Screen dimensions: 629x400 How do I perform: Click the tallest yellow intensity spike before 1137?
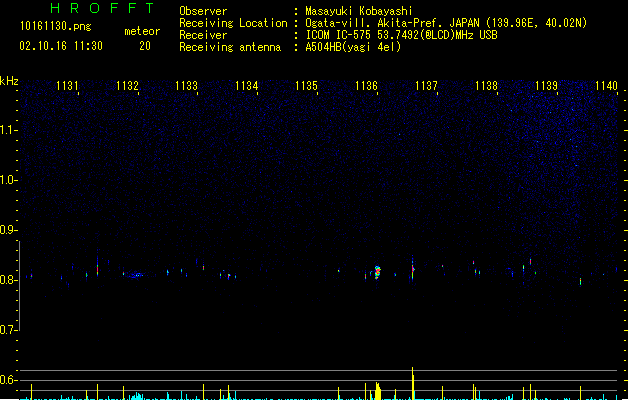[413, 383]
